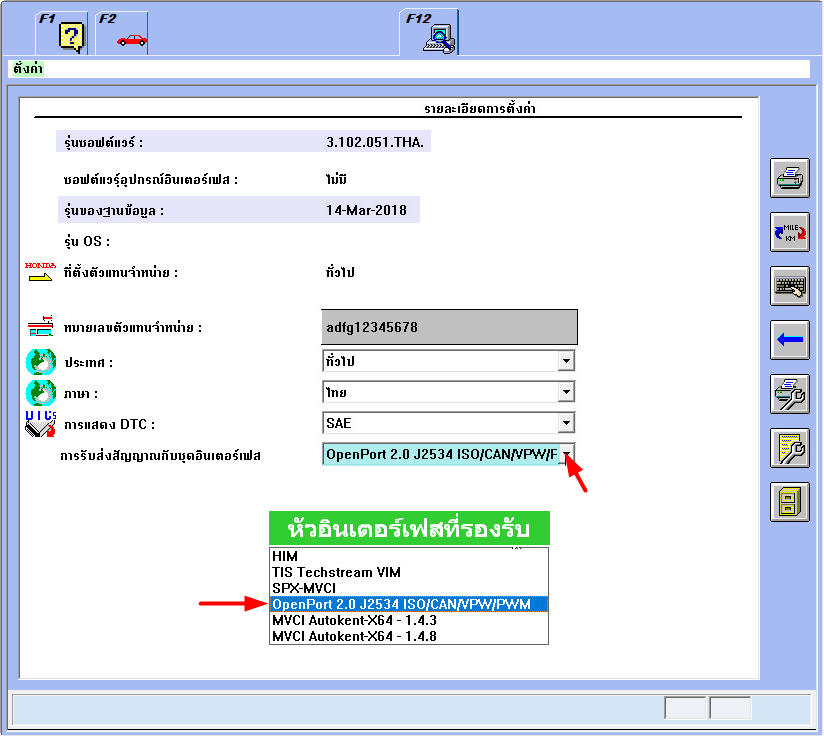824x737 pixels.
Task: Click the รุ่นซอฟต์แวร์ label
Action: click(x=104, y=142)
